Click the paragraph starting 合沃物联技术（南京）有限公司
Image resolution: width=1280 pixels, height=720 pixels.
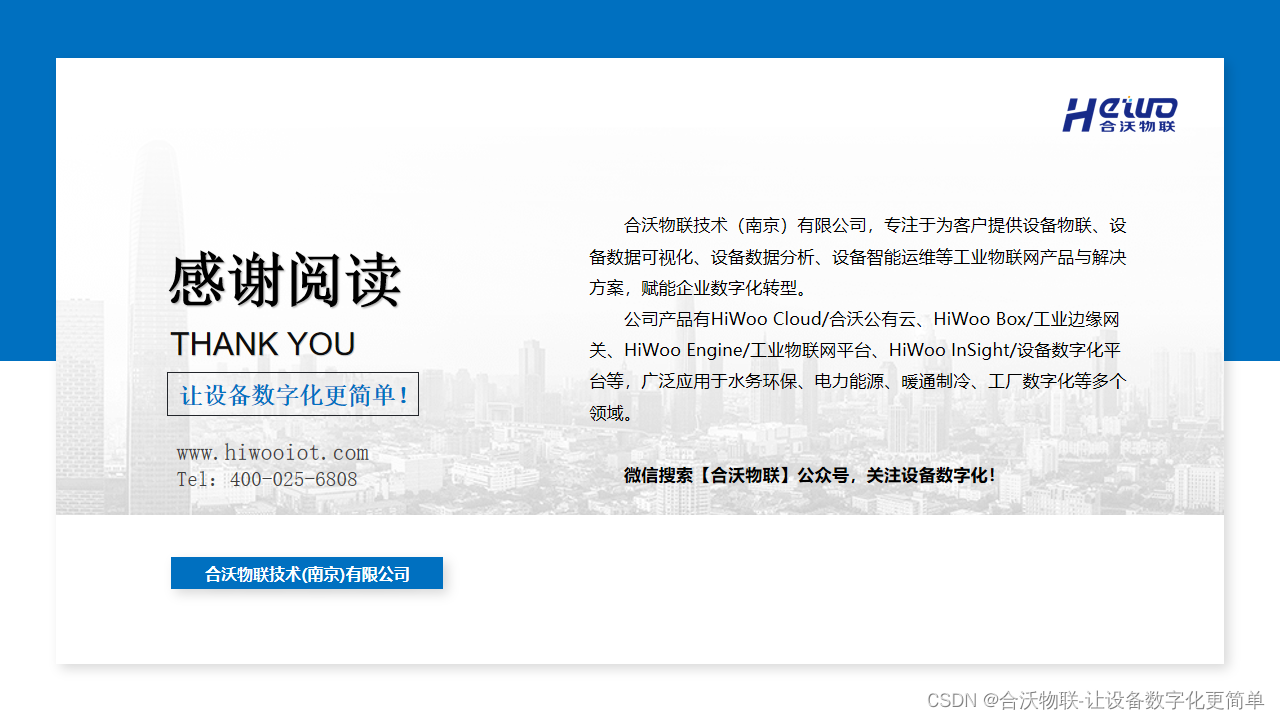pyautogui.click(x=858, y=256)
